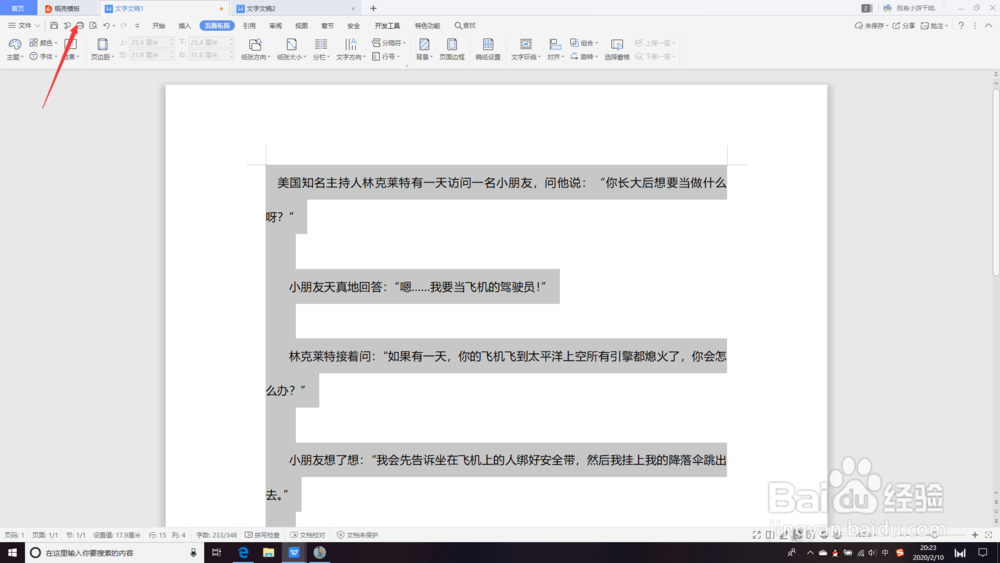
Task: Open the 安全 security ribbon tab
Action: coord(353,26)
